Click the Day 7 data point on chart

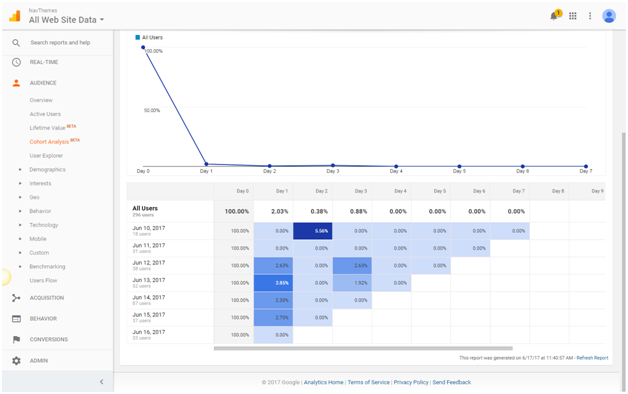[586, 166]
